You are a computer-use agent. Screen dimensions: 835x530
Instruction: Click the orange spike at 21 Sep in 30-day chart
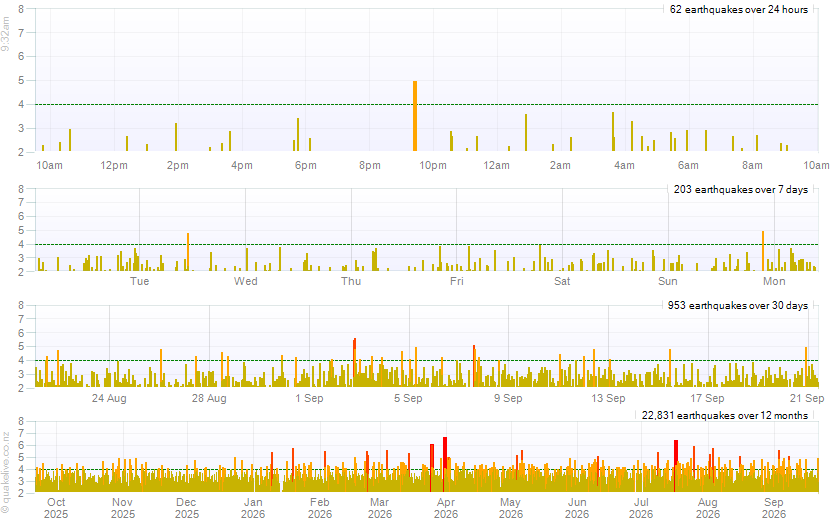point(806,367)
